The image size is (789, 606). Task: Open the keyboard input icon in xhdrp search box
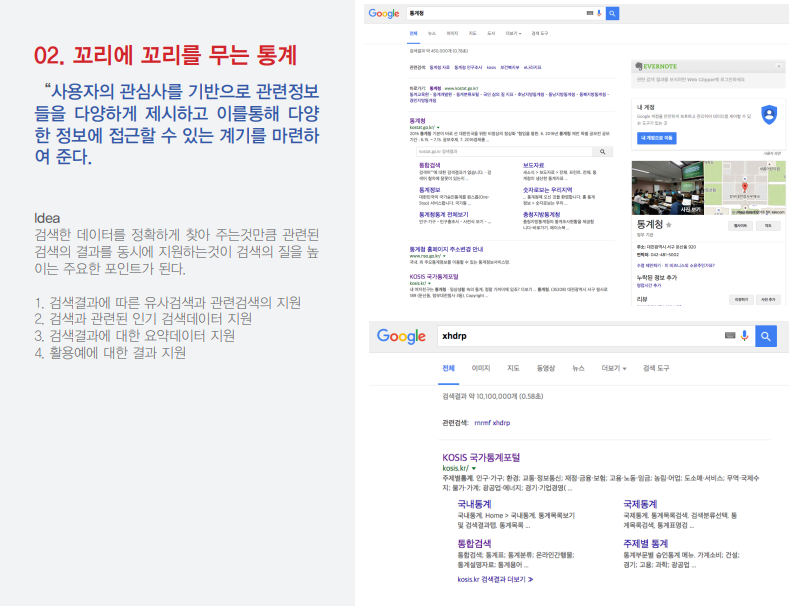[x=730, y=336]
